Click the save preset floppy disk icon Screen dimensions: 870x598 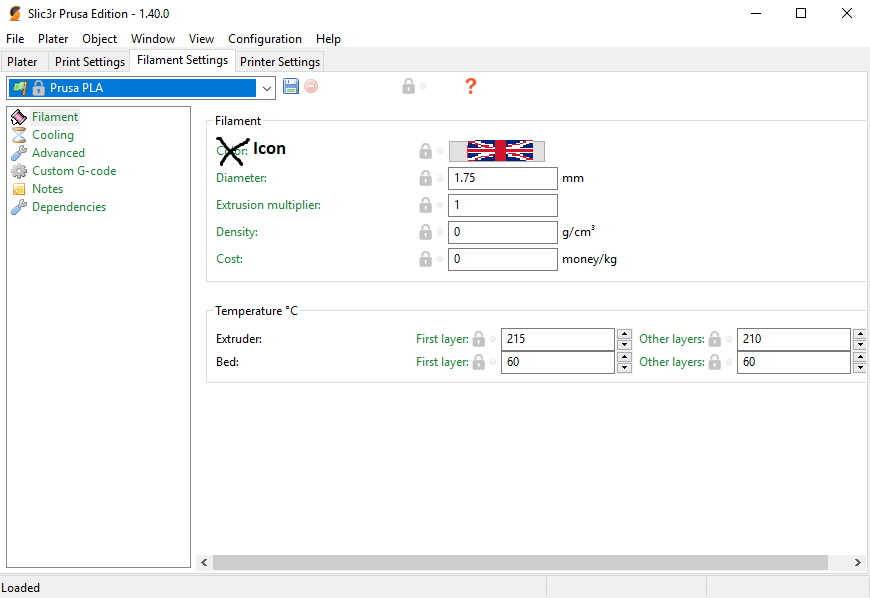tap(291, 86)
